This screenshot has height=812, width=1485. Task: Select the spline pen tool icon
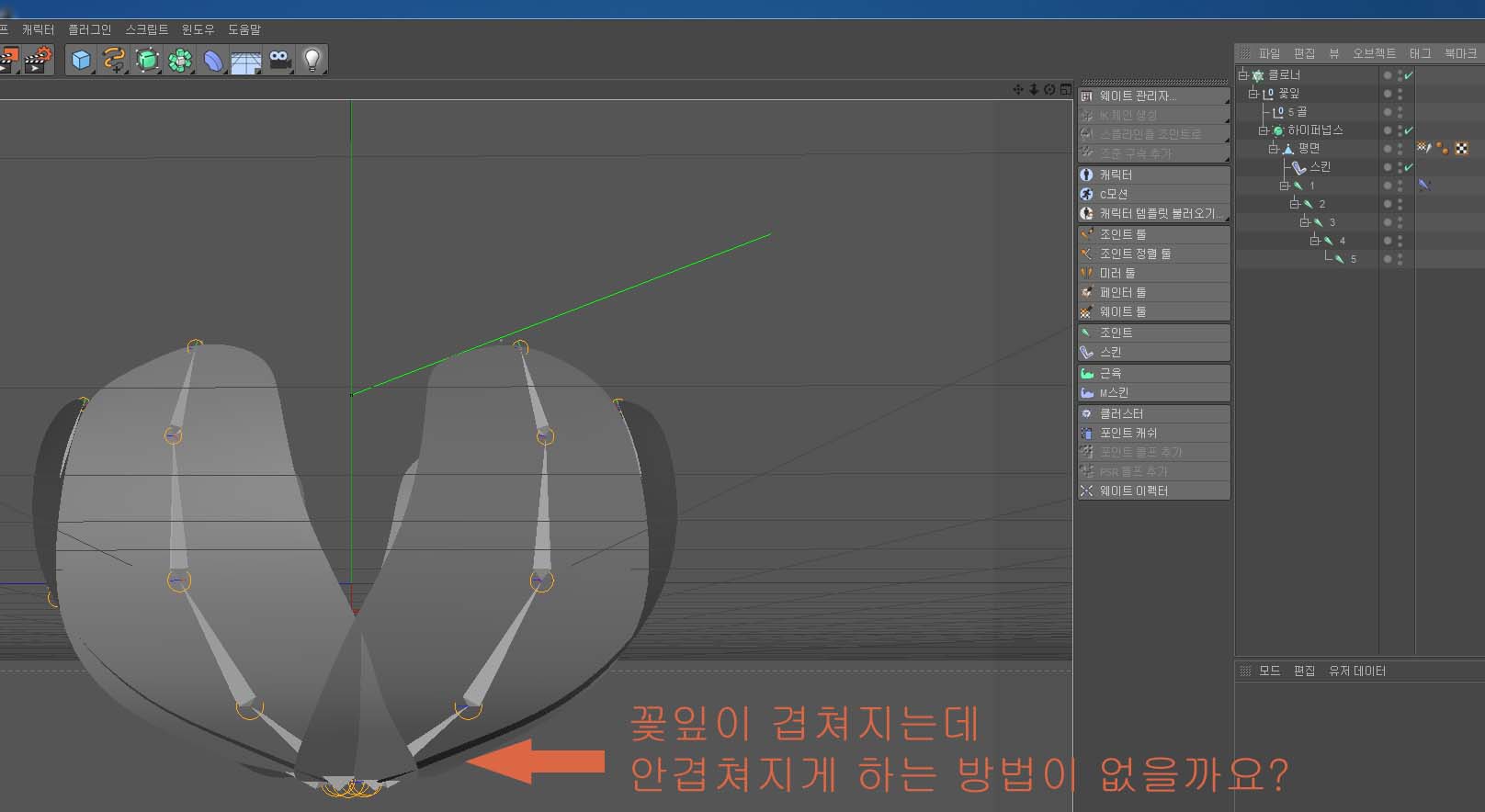click(114, 61)
